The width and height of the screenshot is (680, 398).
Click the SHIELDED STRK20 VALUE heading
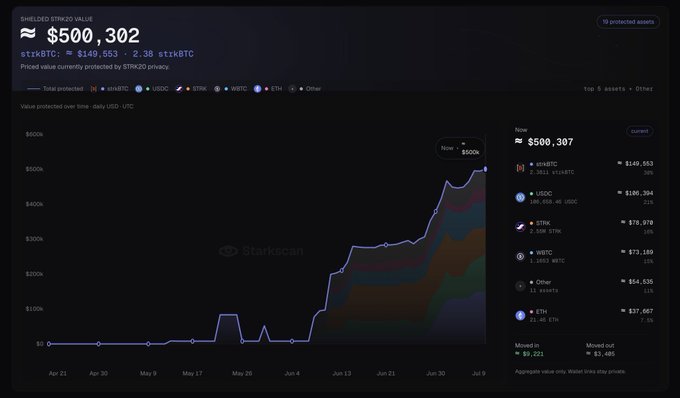(x=56, y=19)
